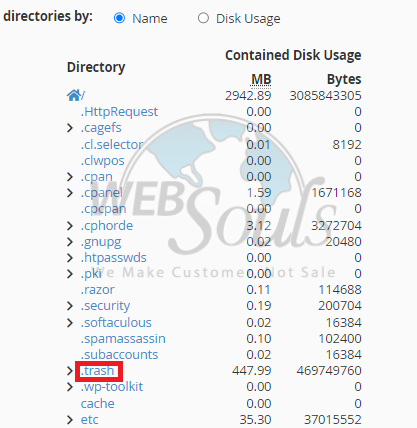
Task: Expand the .htpasswds directory chevron
Action: (x=70, y=258)
